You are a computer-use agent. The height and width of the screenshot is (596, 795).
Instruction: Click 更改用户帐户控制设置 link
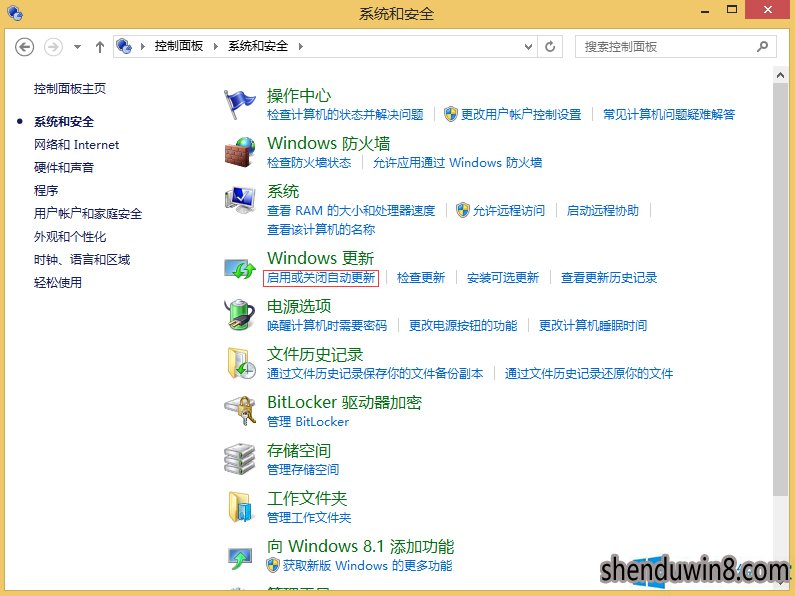coord(521,115)
